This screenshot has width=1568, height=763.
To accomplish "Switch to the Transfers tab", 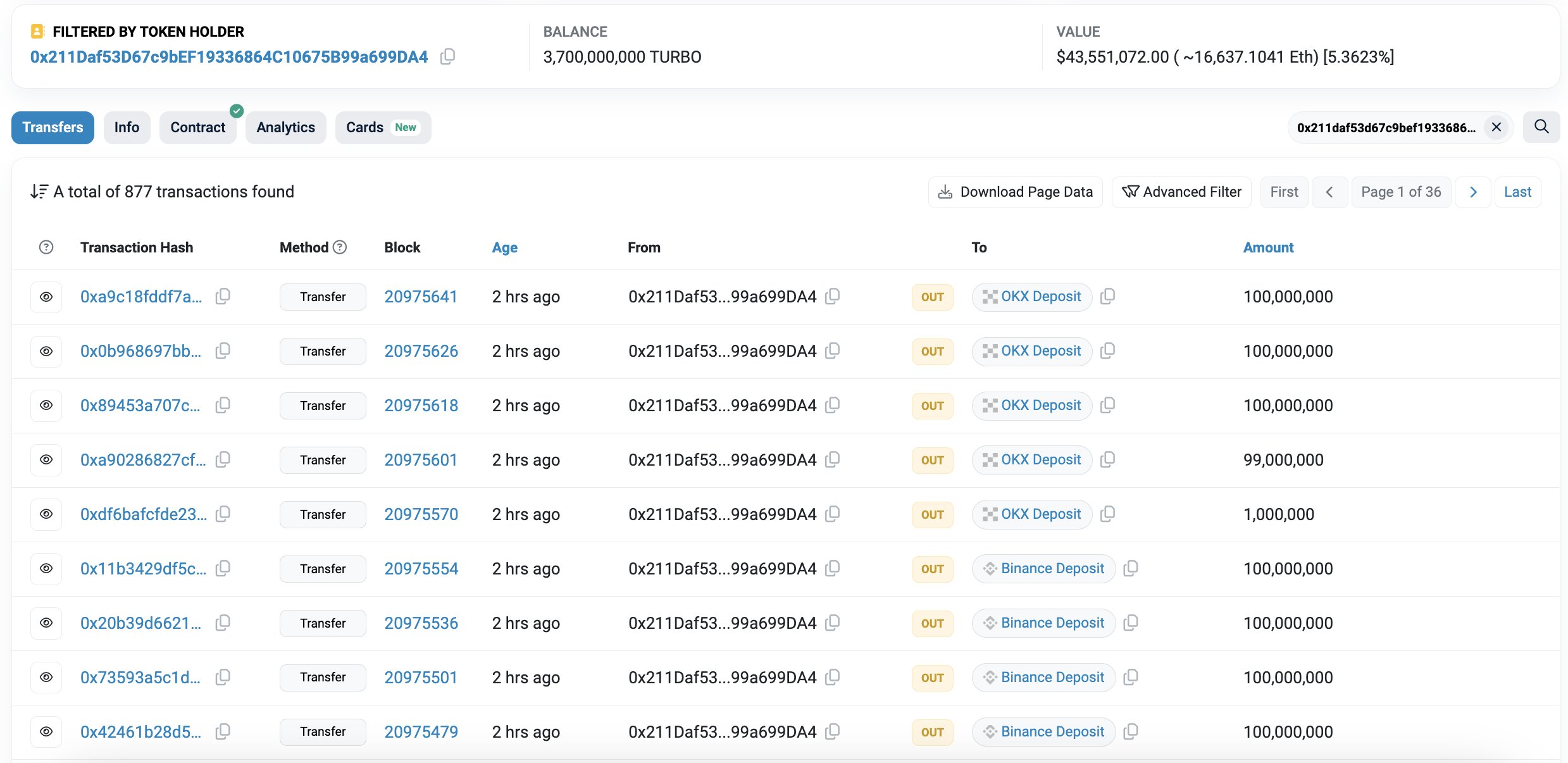I will click(53, 127).
